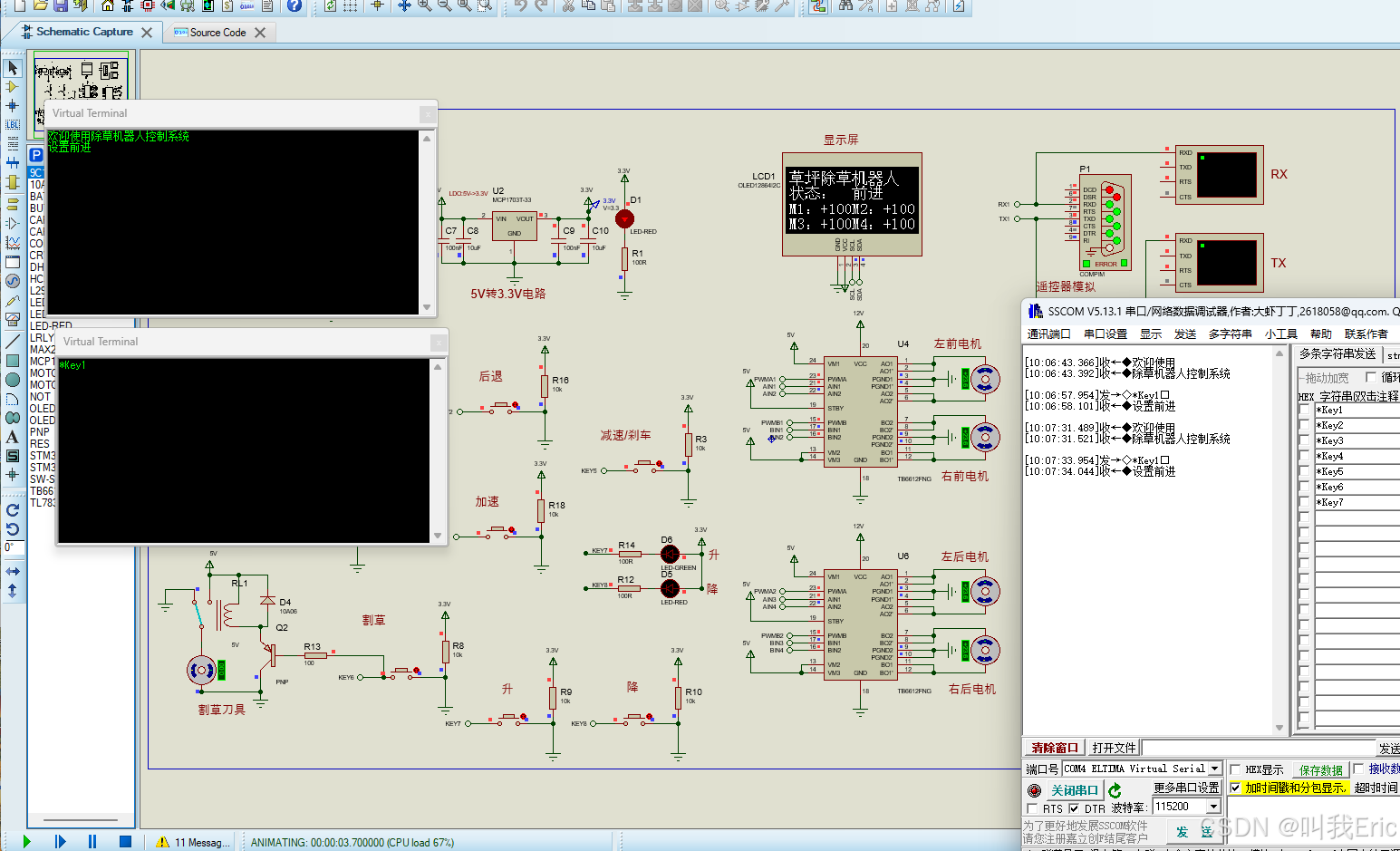This screenshot has width=1400, height=851.
Task: Tick the HEX checkbox beside *Key7
Action: click(1304, 502)
